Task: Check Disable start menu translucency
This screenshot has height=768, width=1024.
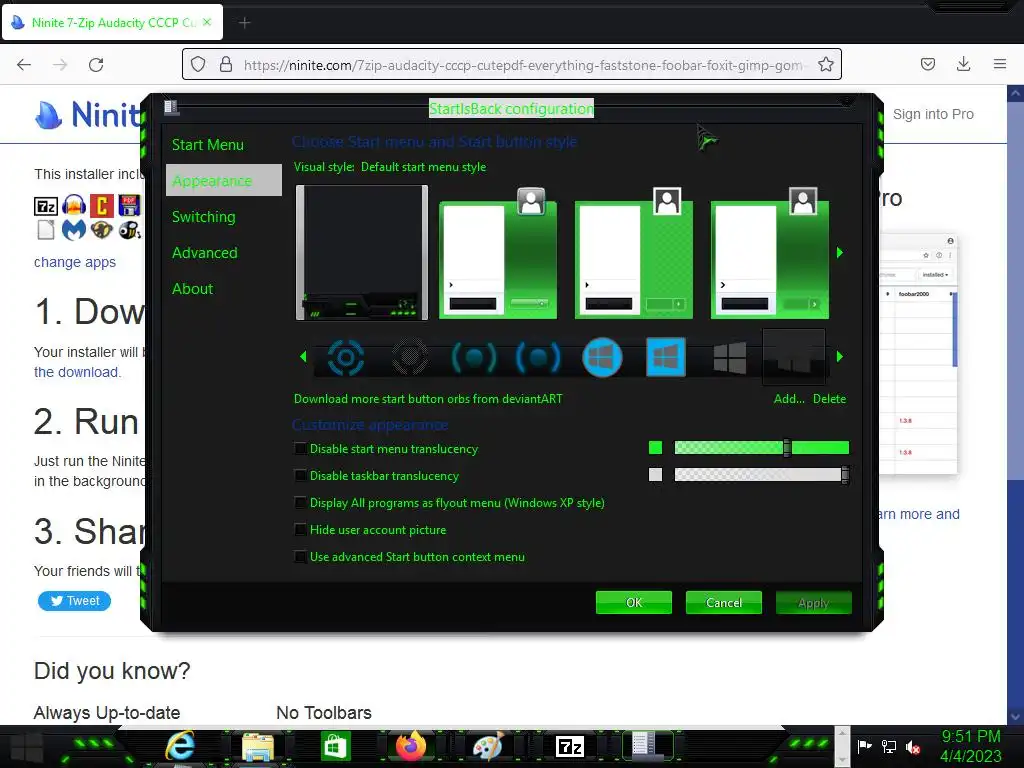Action: (x=300, y=449)
